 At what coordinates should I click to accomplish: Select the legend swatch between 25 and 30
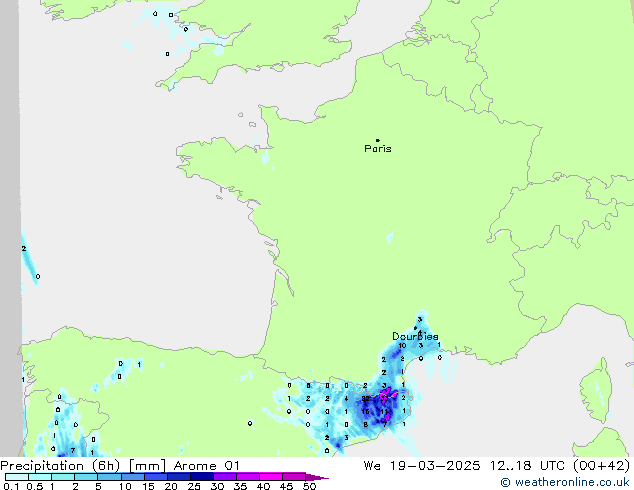pyautogui.click(x=201, y=477)
